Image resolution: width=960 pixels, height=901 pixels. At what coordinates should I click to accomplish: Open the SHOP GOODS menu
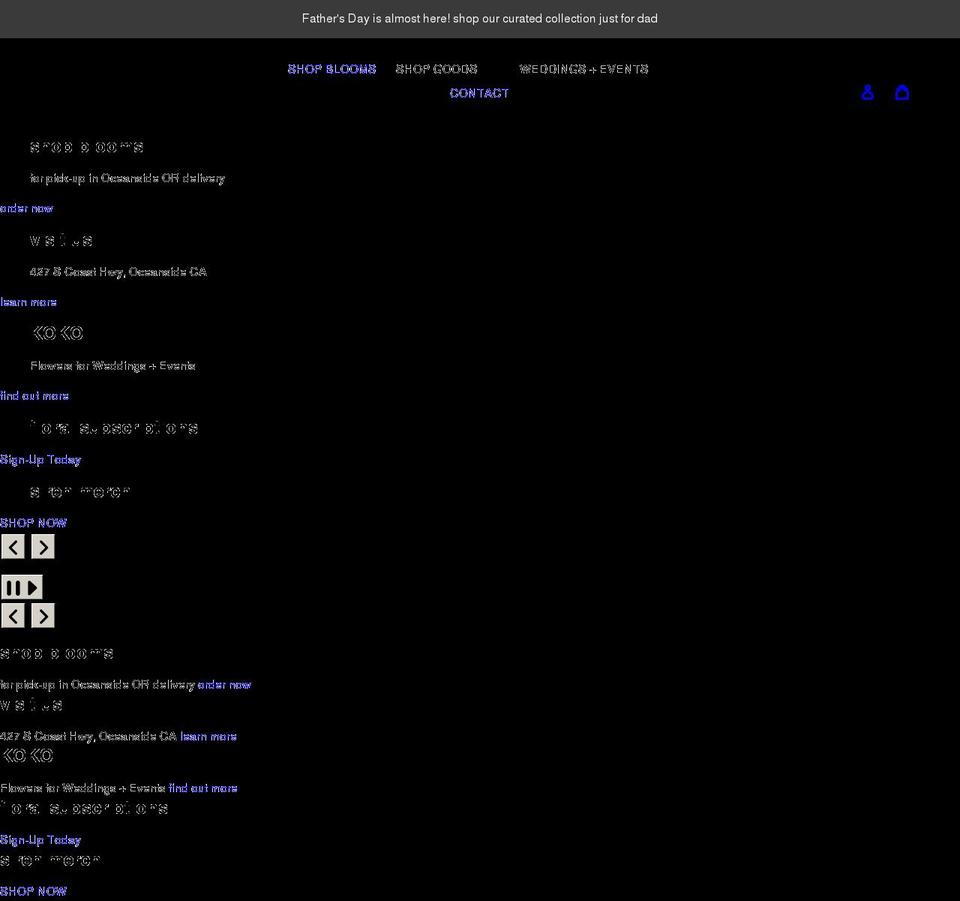(x=436, y=68)
